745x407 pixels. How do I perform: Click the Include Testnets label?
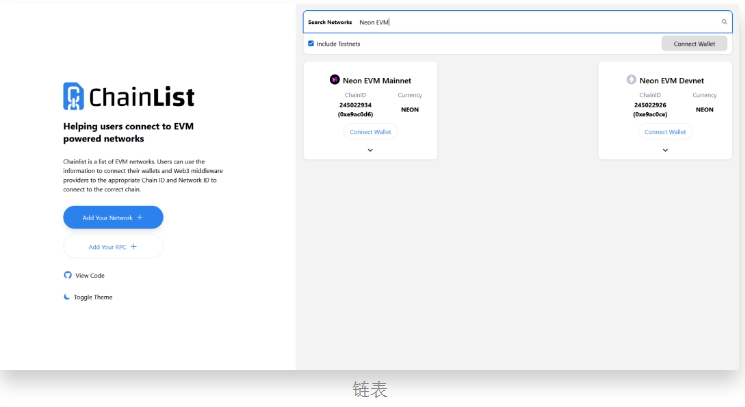pos(338,44)
